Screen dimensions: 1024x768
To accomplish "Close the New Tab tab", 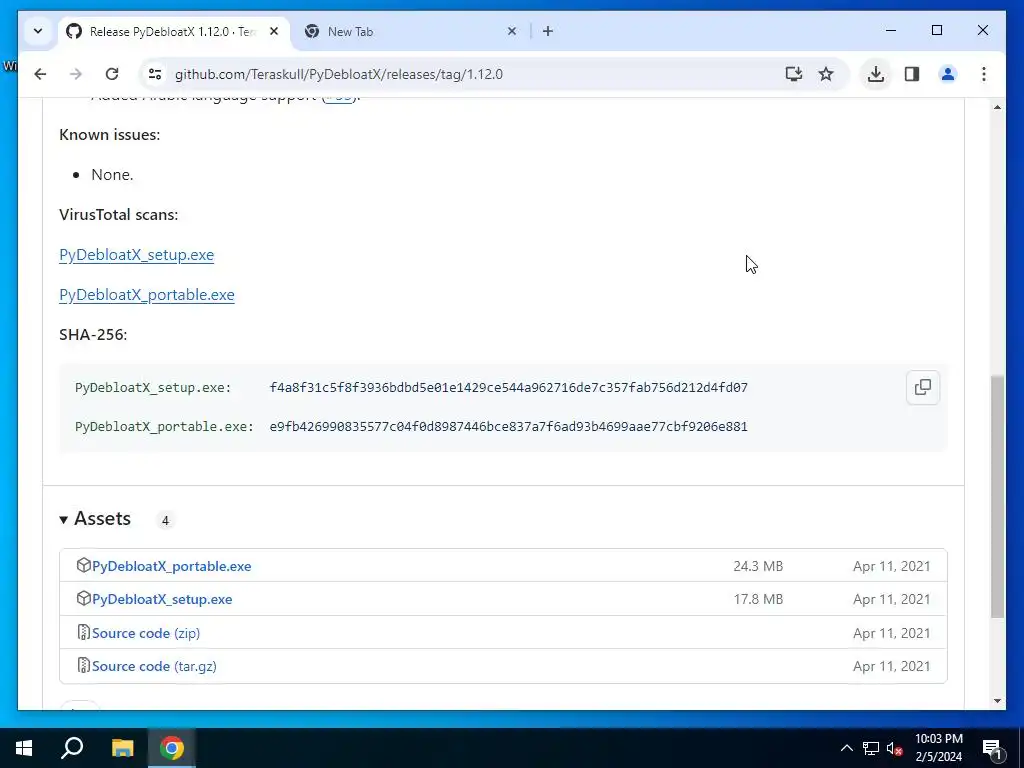I will click(x=512, y=31).
